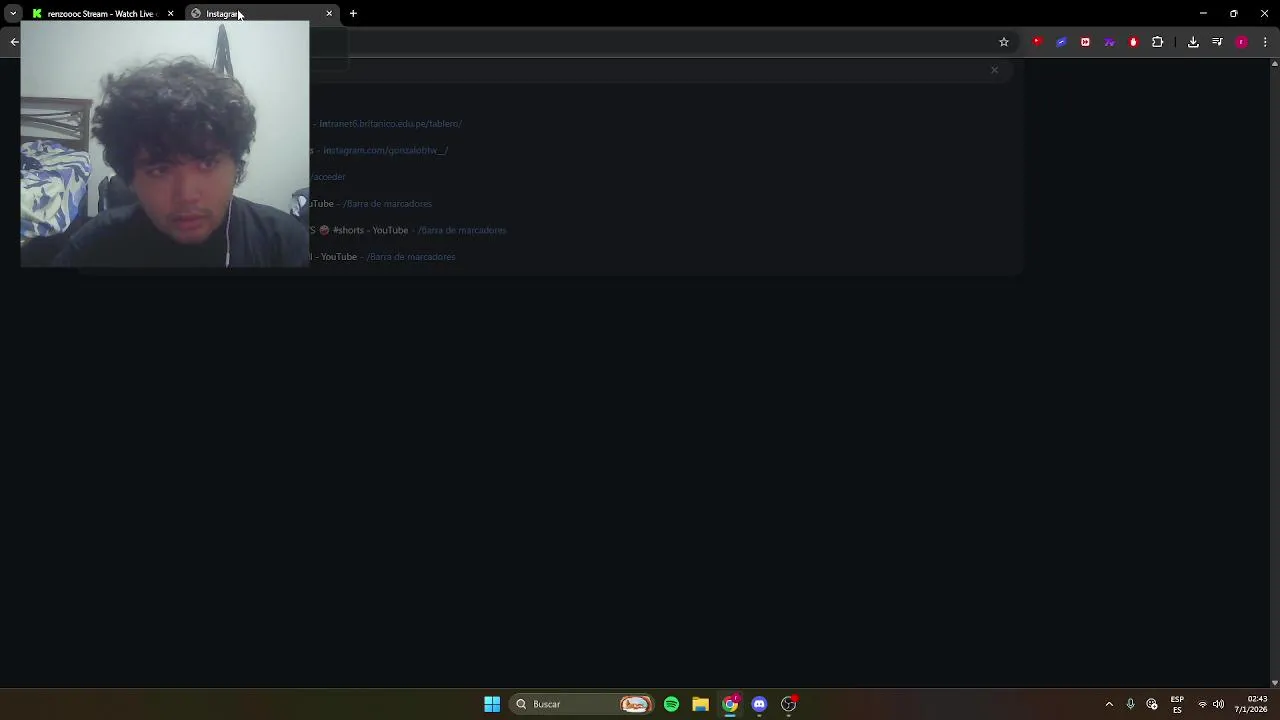This screenshot has height=720, width=1280.
Task: Bookmark this page with the star icon
Action: (x=1004, y=42)
